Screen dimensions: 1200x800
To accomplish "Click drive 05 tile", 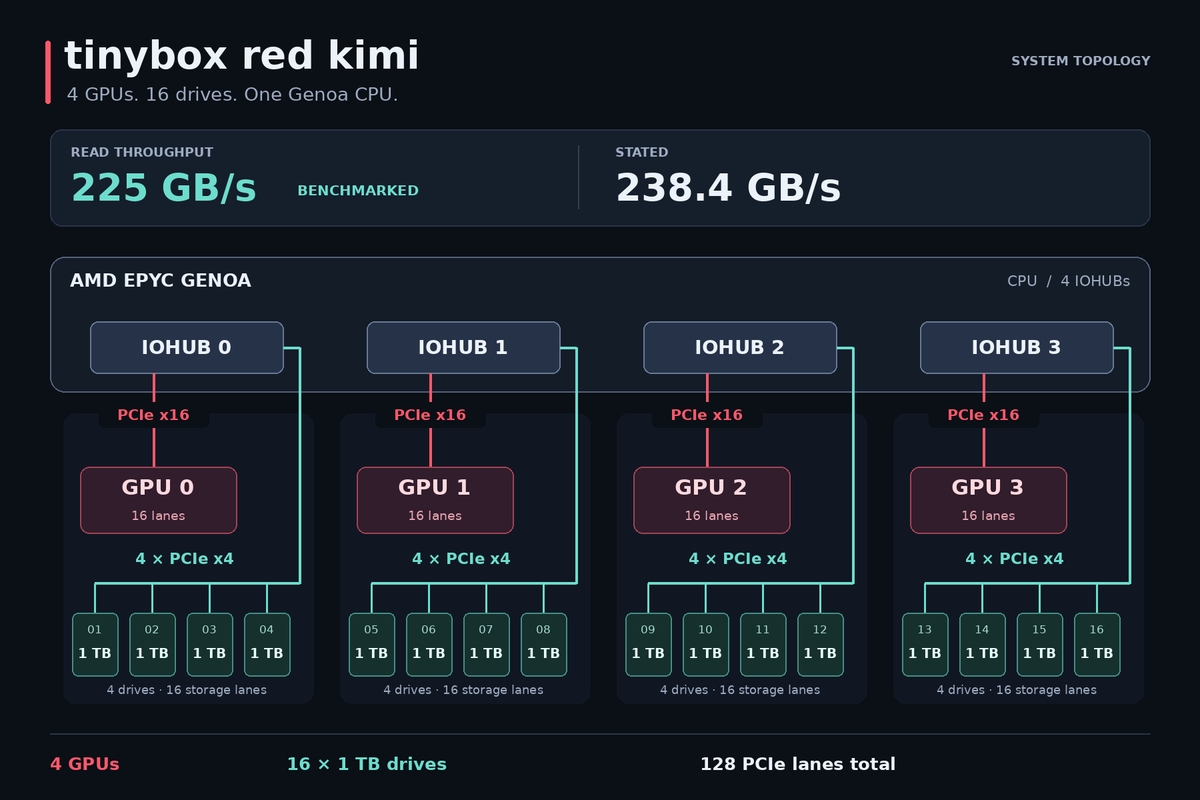I will click(x=372, y=644).
